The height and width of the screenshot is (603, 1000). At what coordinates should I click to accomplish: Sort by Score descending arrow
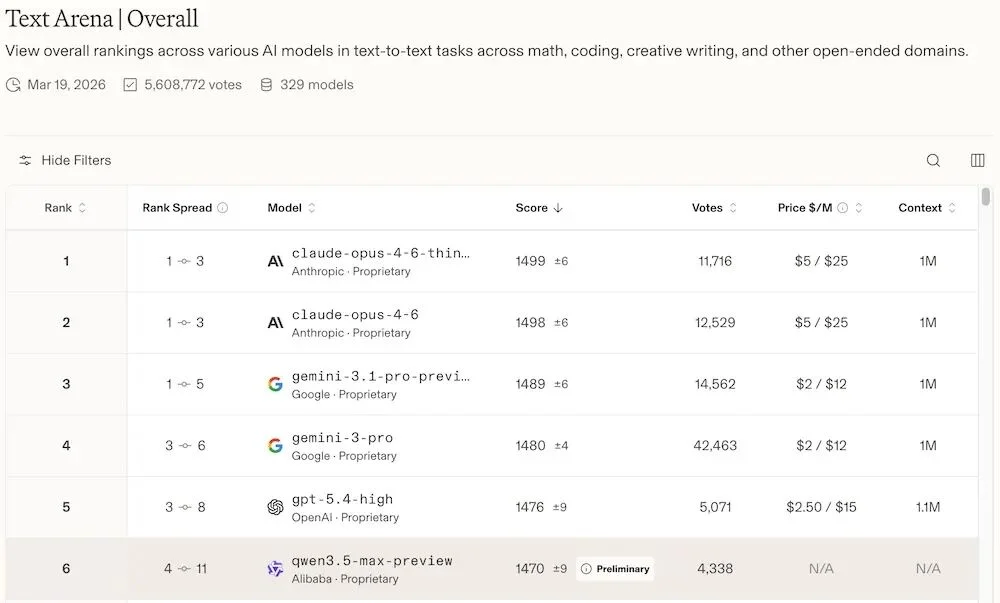pos(558,208)
